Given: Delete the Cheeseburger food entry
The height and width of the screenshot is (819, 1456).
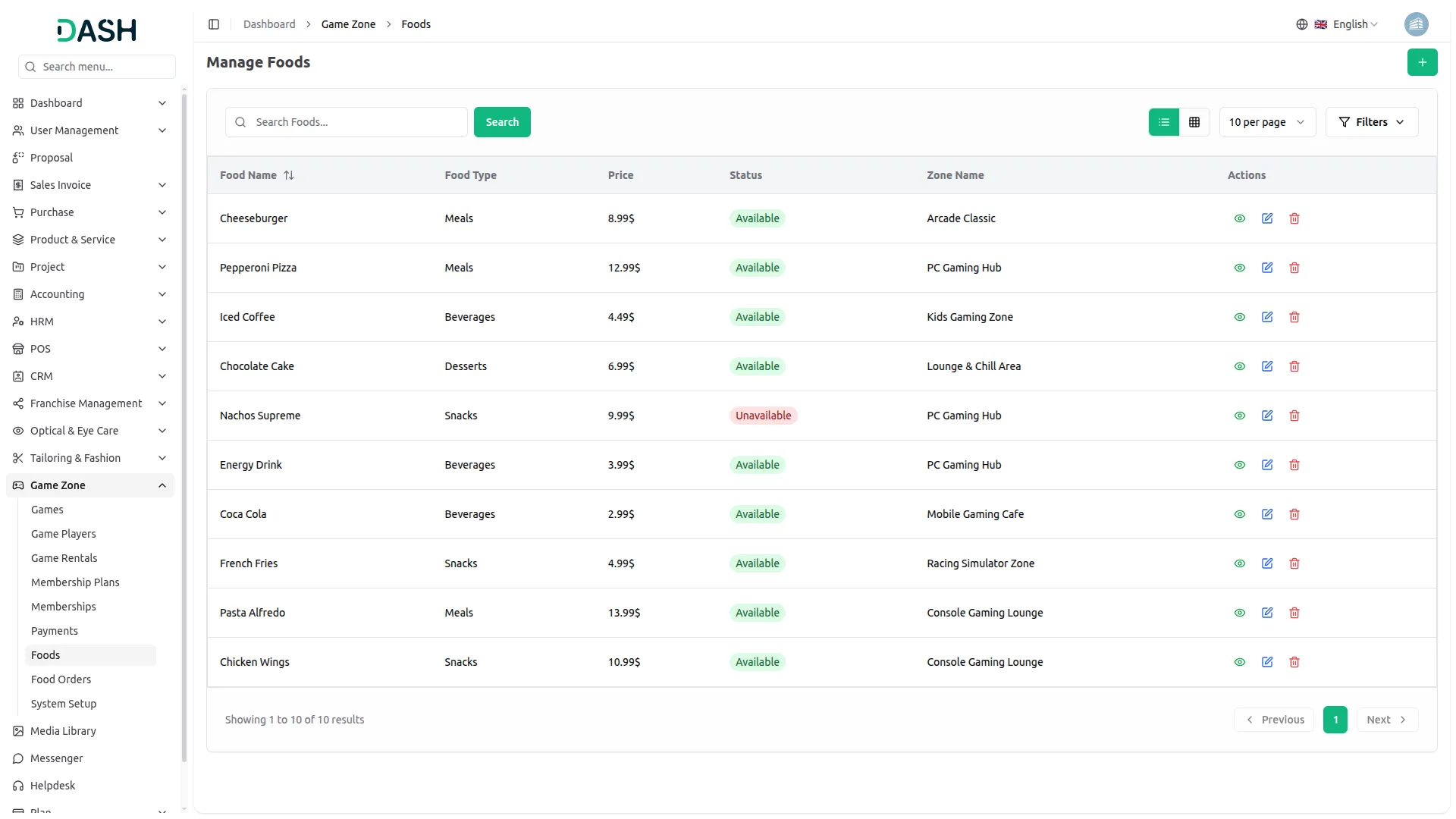Looking at the screenshot, I should (1294, 218).
